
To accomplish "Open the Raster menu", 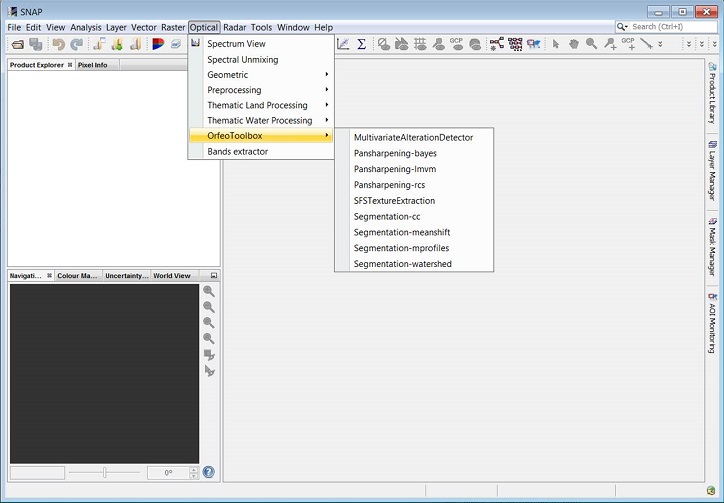I will coord(173,27).
